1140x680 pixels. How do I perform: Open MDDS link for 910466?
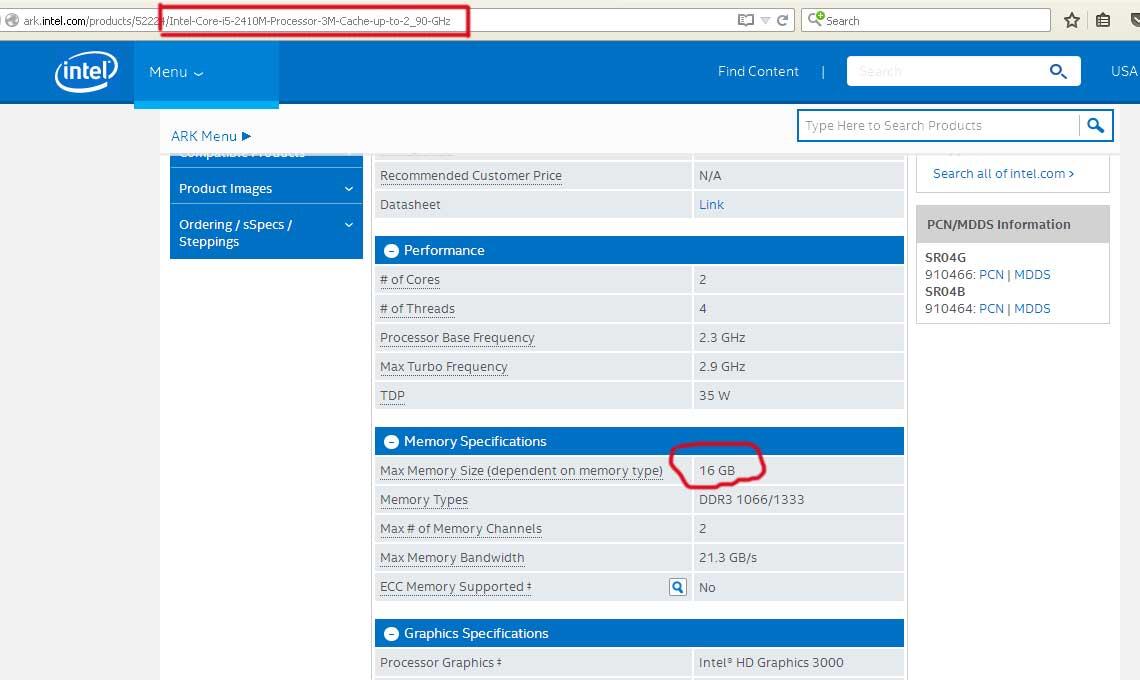[x=1032, y=274]
